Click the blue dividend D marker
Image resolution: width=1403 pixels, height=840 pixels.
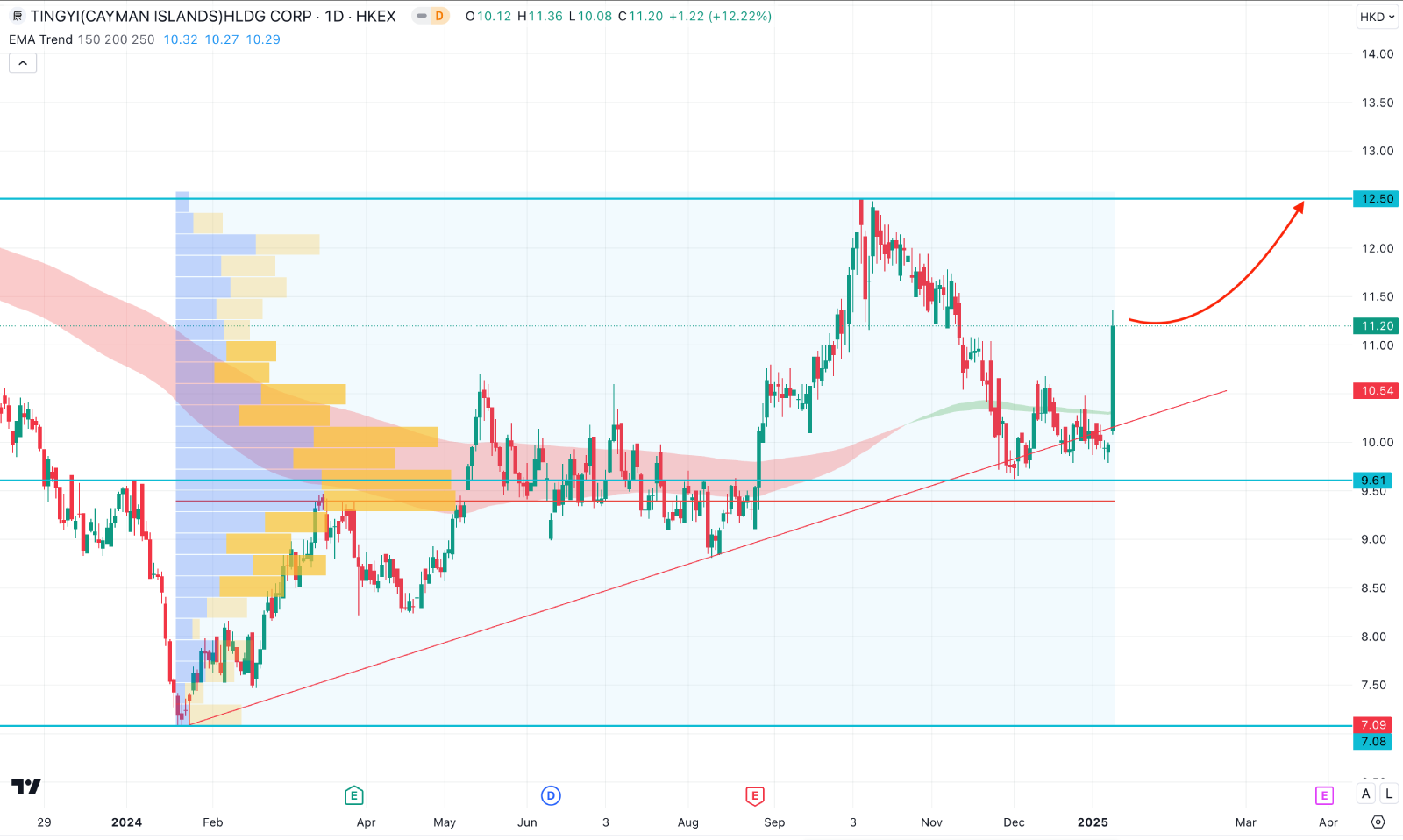(x=551, y=795)
